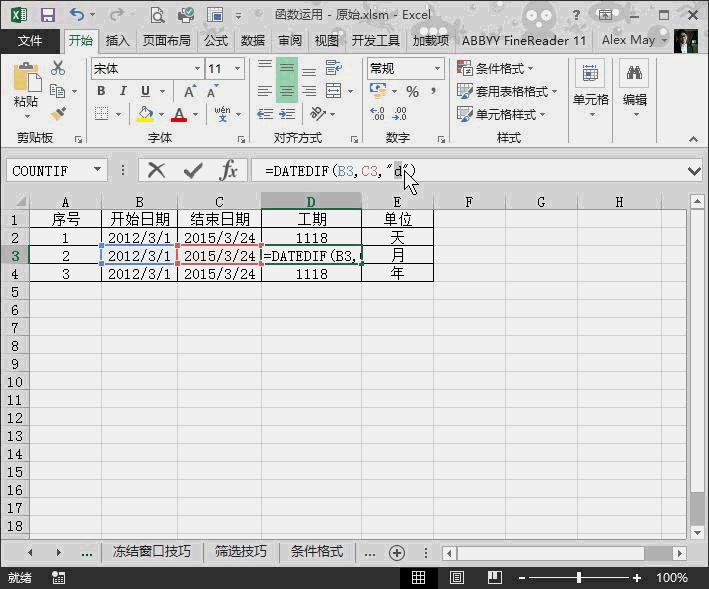The image size is (709, 589).
Task: Open Insert Function fx dialog
Action: coord(228,170)
